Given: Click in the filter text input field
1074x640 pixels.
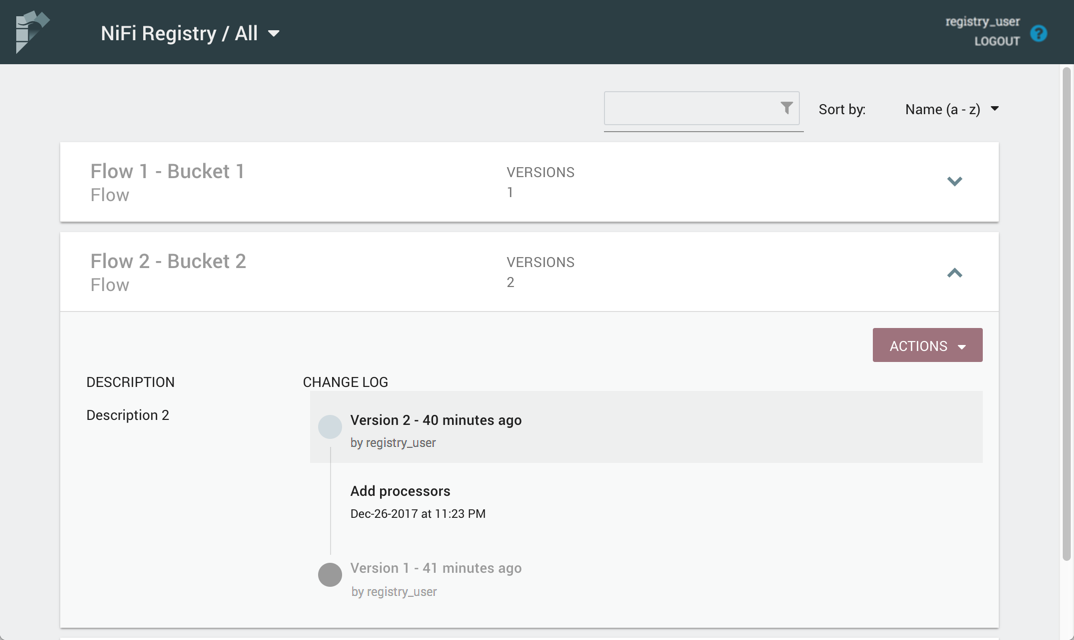Looking at the screenshot, I should tap(690, 108).
